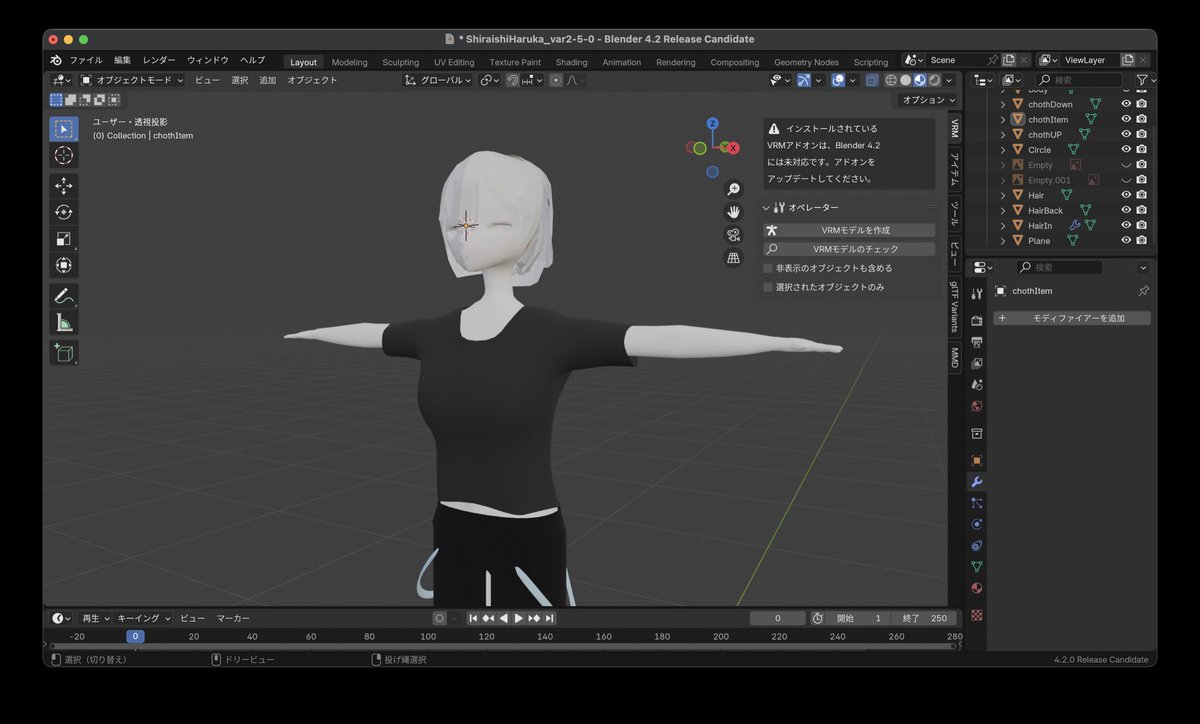Enable selected objects only checkbox

point(768,287)
